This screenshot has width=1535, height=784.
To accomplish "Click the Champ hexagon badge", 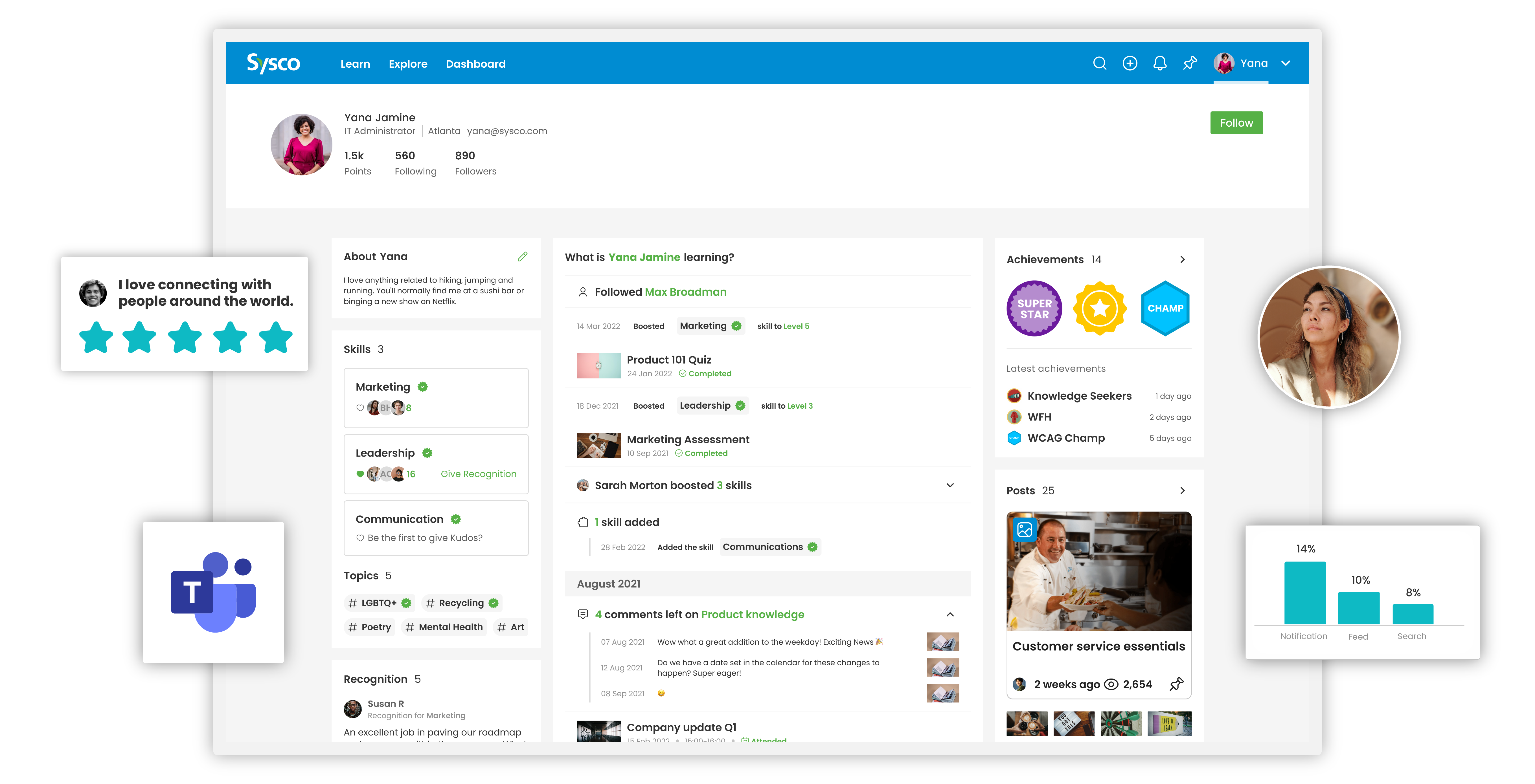I will [x=1165, y=309].
